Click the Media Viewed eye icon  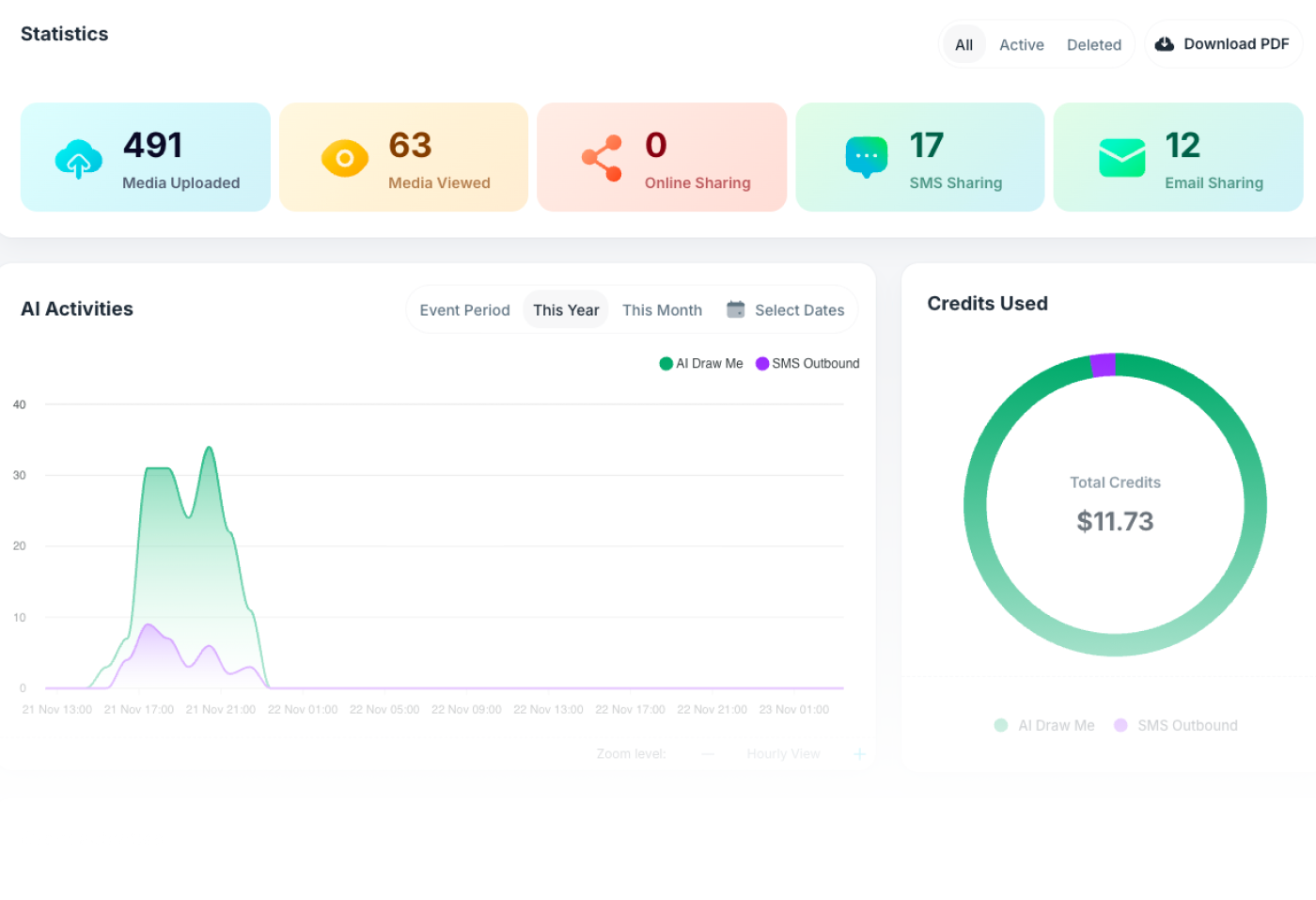[x=344, y=158]
